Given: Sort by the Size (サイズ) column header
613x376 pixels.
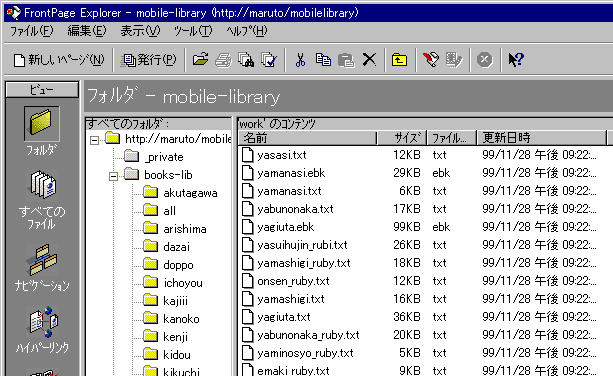Looking at the screenshot, I should point(402,138).
